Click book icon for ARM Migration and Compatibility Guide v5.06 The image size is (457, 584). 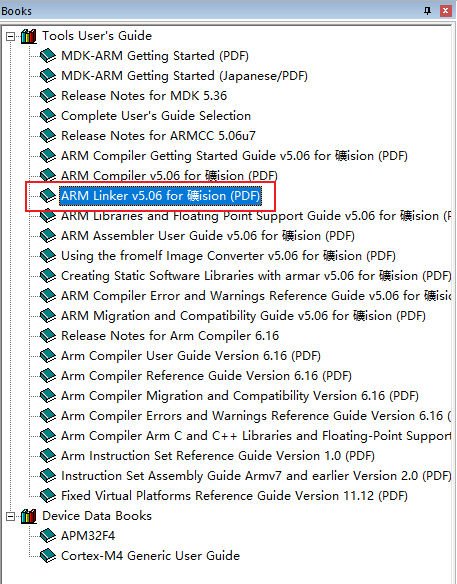pos(48,316)
